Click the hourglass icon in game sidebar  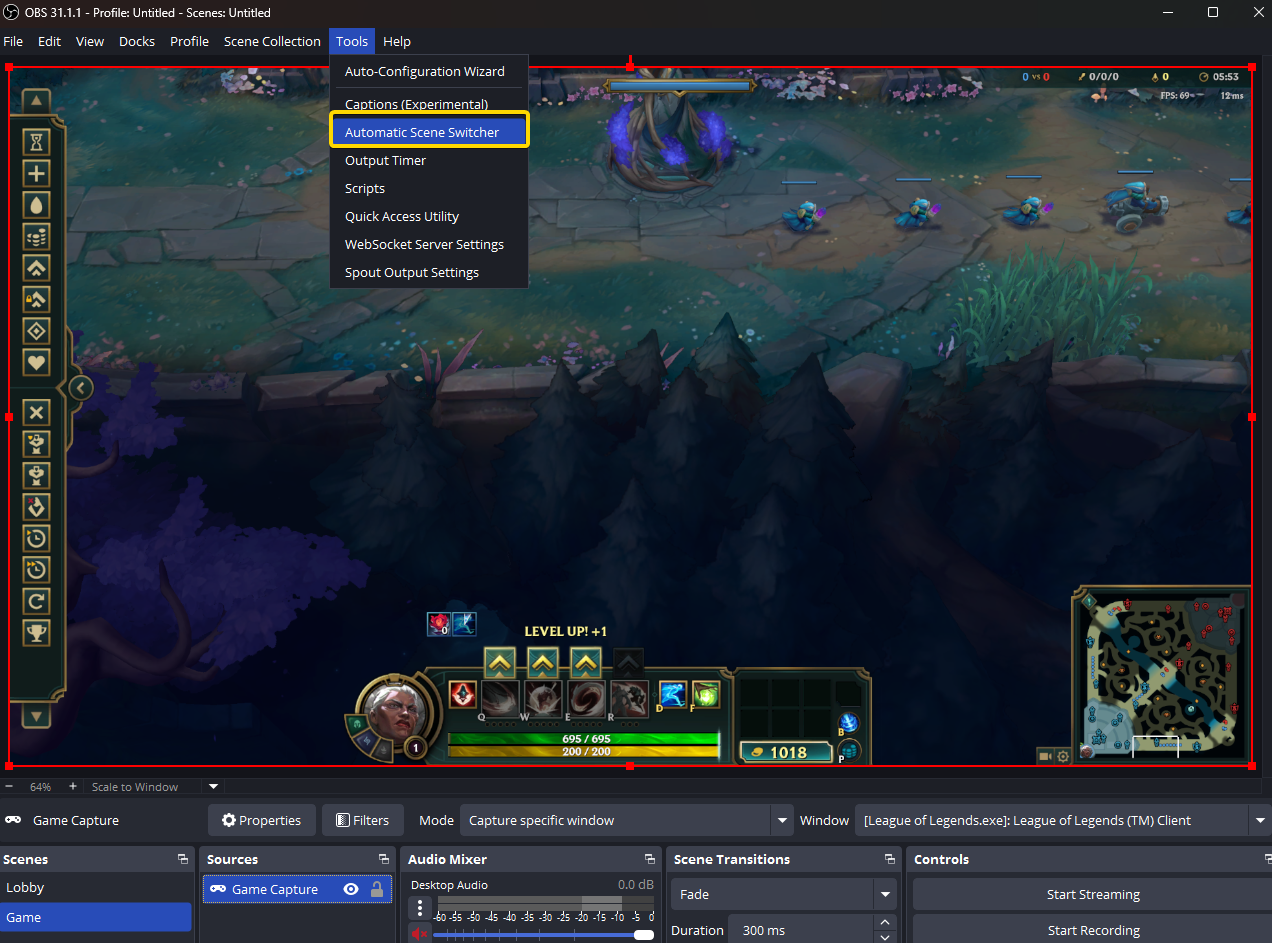37,140
